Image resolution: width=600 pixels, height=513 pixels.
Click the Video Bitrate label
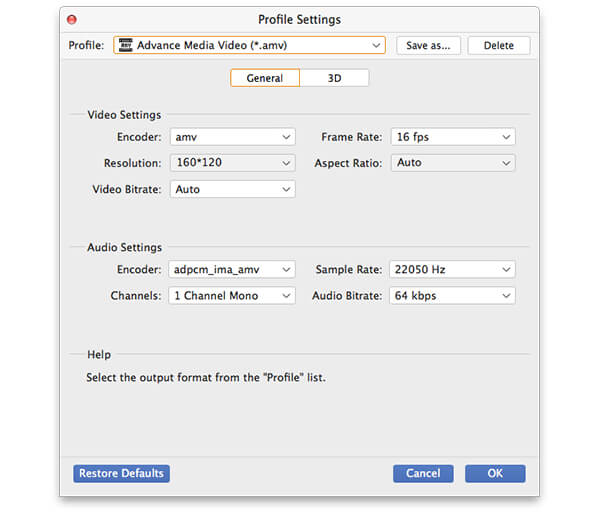click(x=127, y=189)
